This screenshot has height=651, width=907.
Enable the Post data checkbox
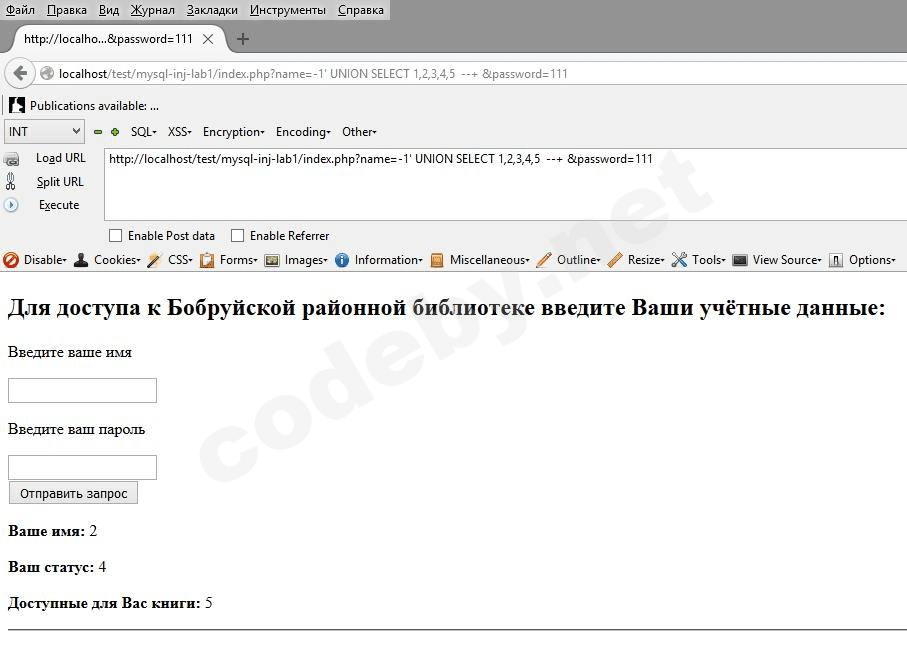click(116, 236)
